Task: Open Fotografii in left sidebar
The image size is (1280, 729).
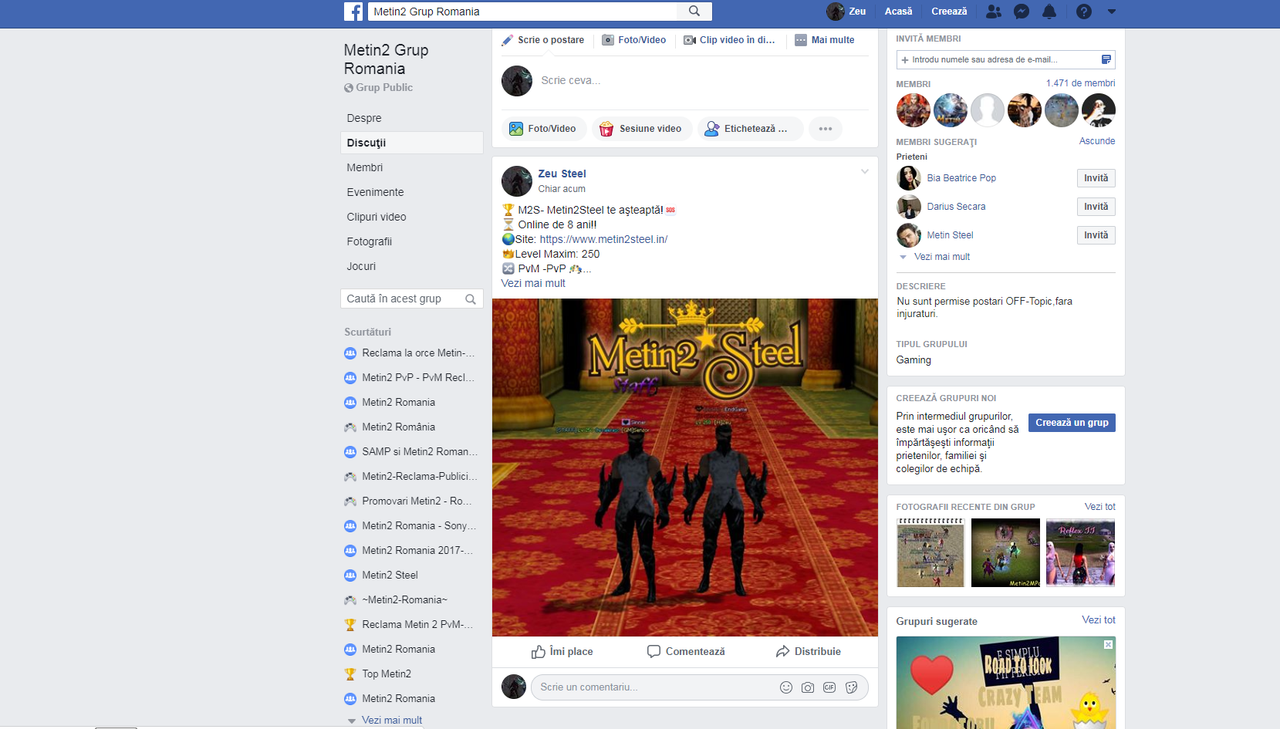Action: pyautogui.click(x=369, y=242)
